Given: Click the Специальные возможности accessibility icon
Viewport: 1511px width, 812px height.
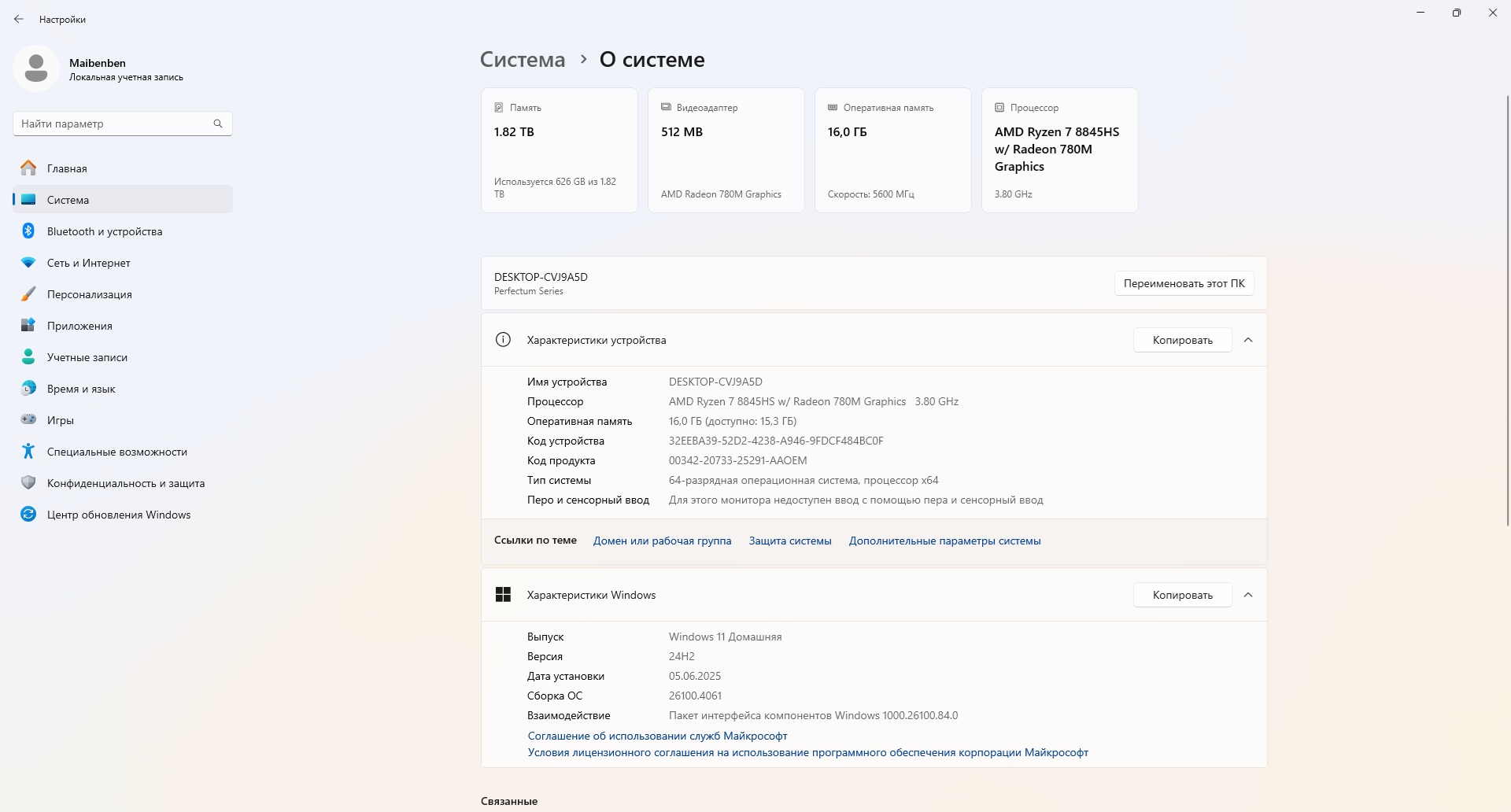Looking at the screenshot, I should click(x=28, y=452).
